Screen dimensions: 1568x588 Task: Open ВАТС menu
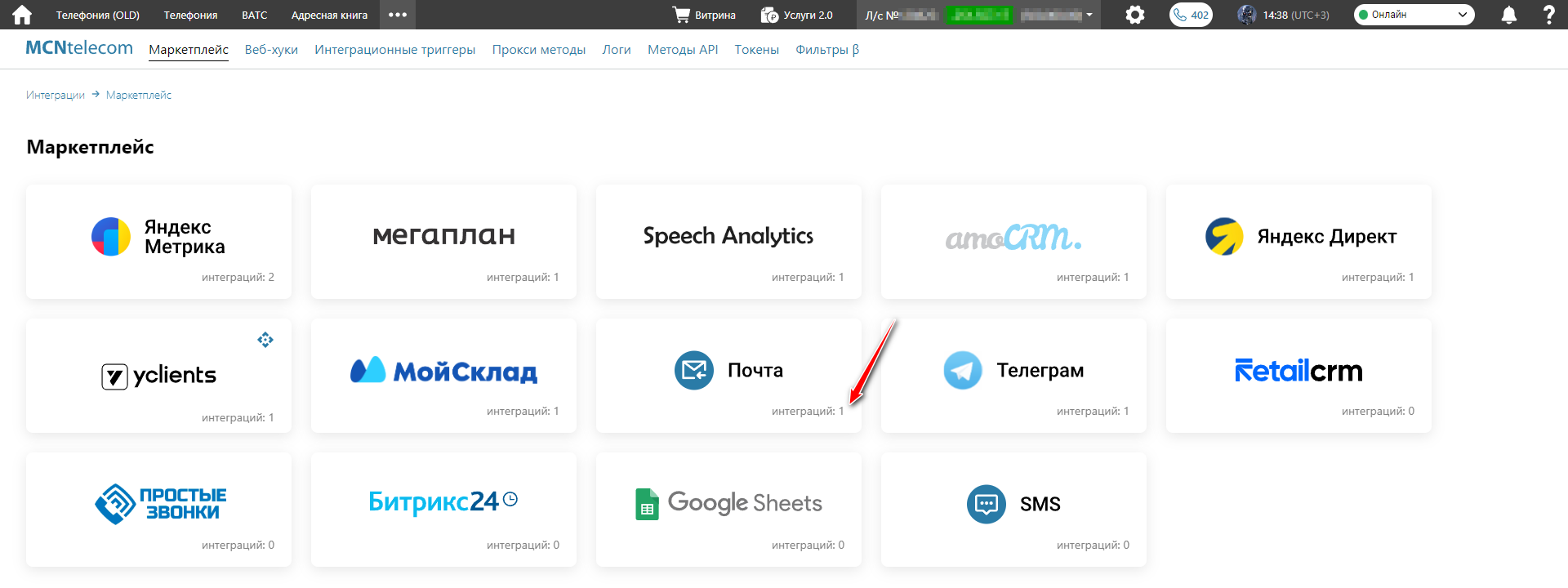click(x=255, y=15)
